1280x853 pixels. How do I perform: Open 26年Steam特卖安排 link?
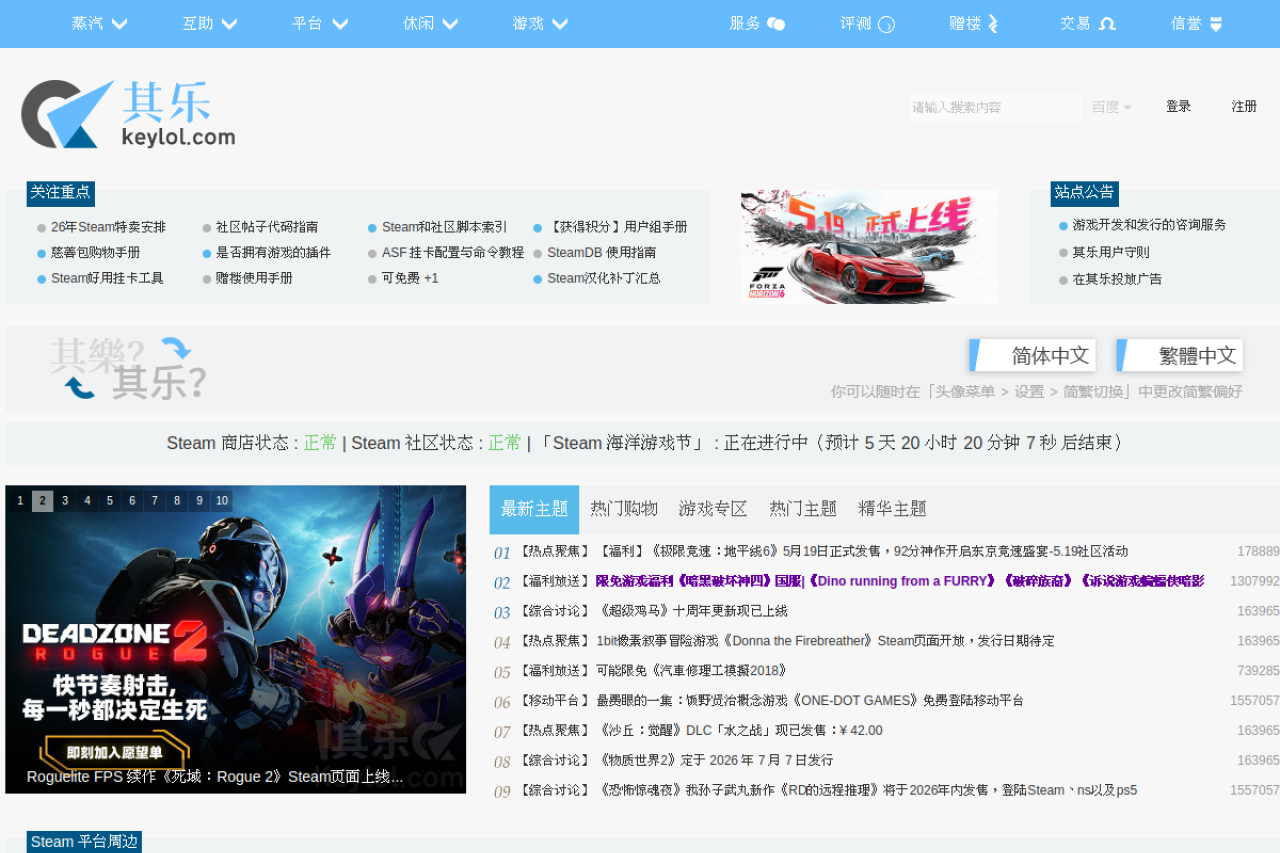point(108,227)
